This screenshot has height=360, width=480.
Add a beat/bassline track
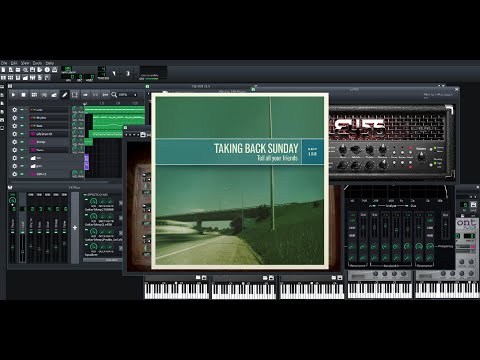coord(34,95)
